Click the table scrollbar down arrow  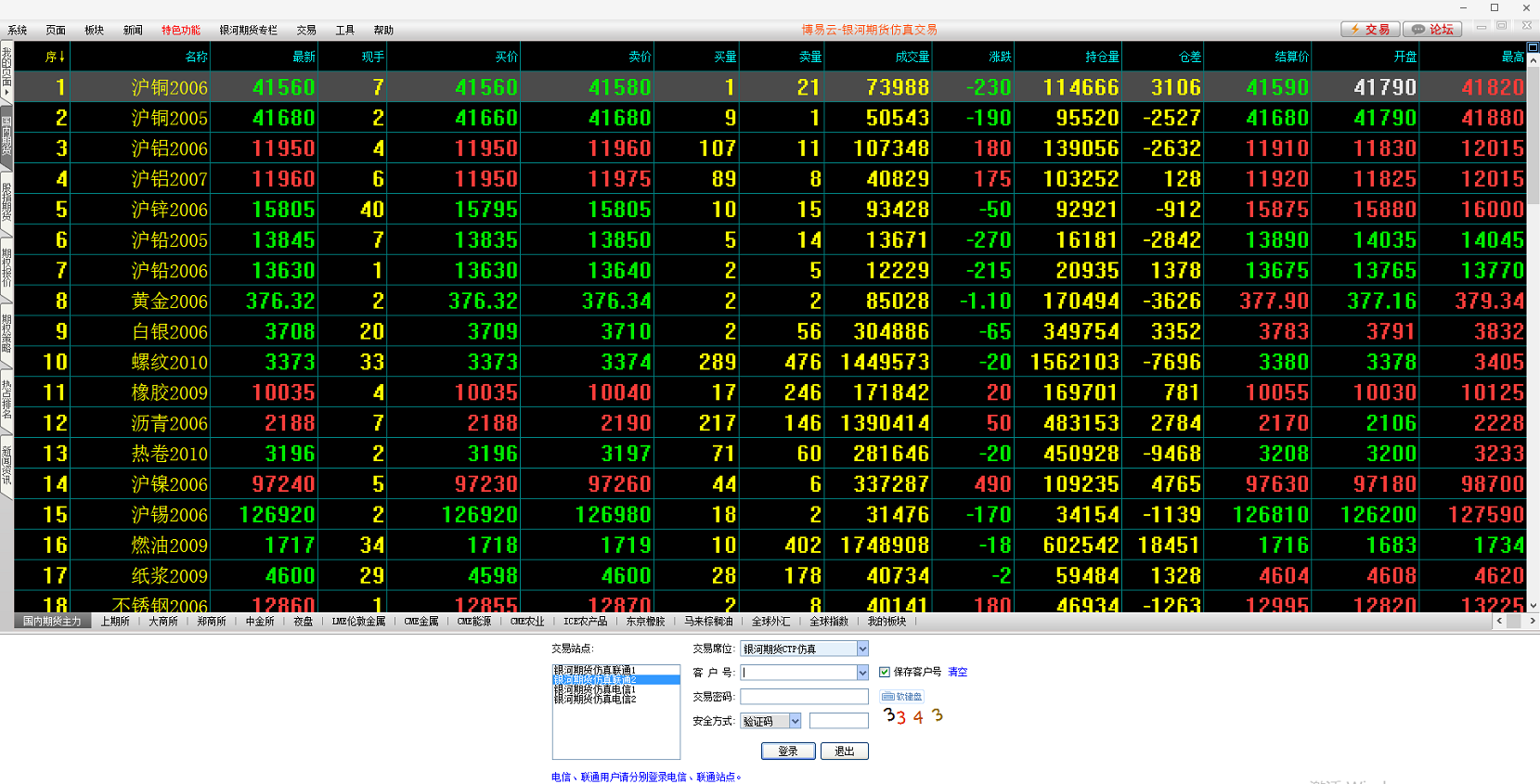pos(1534,605)
